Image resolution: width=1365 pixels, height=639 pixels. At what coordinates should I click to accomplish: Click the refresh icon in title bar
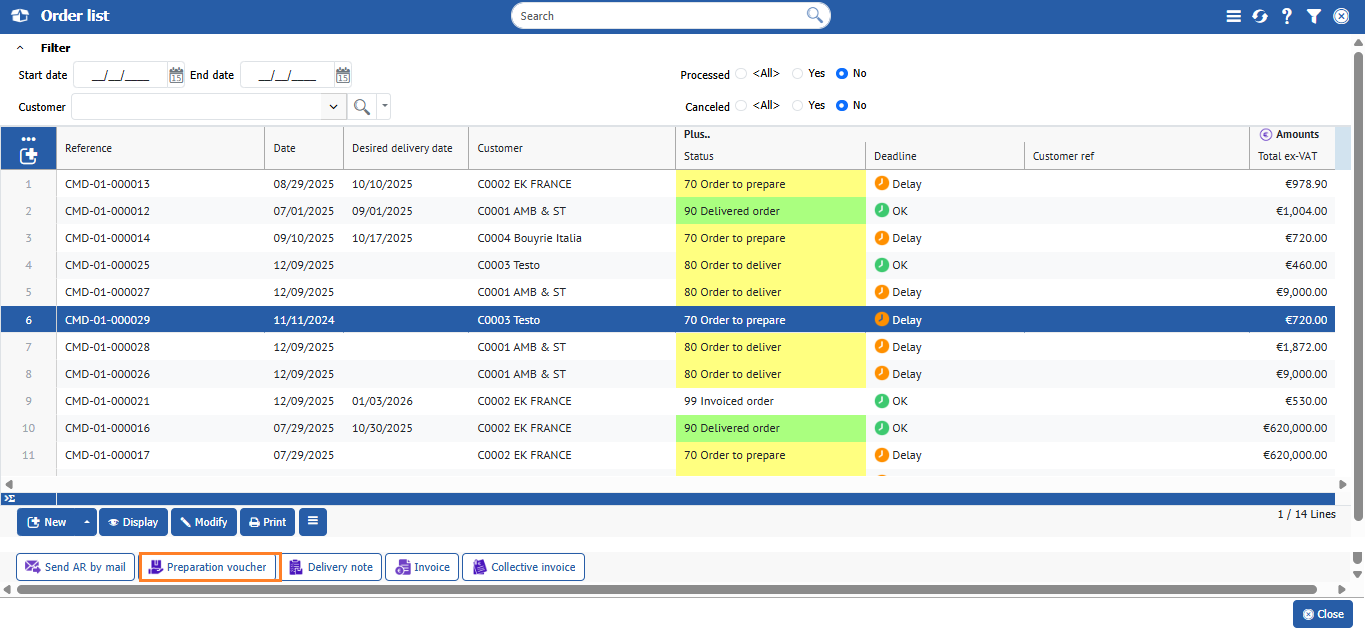1260,16
